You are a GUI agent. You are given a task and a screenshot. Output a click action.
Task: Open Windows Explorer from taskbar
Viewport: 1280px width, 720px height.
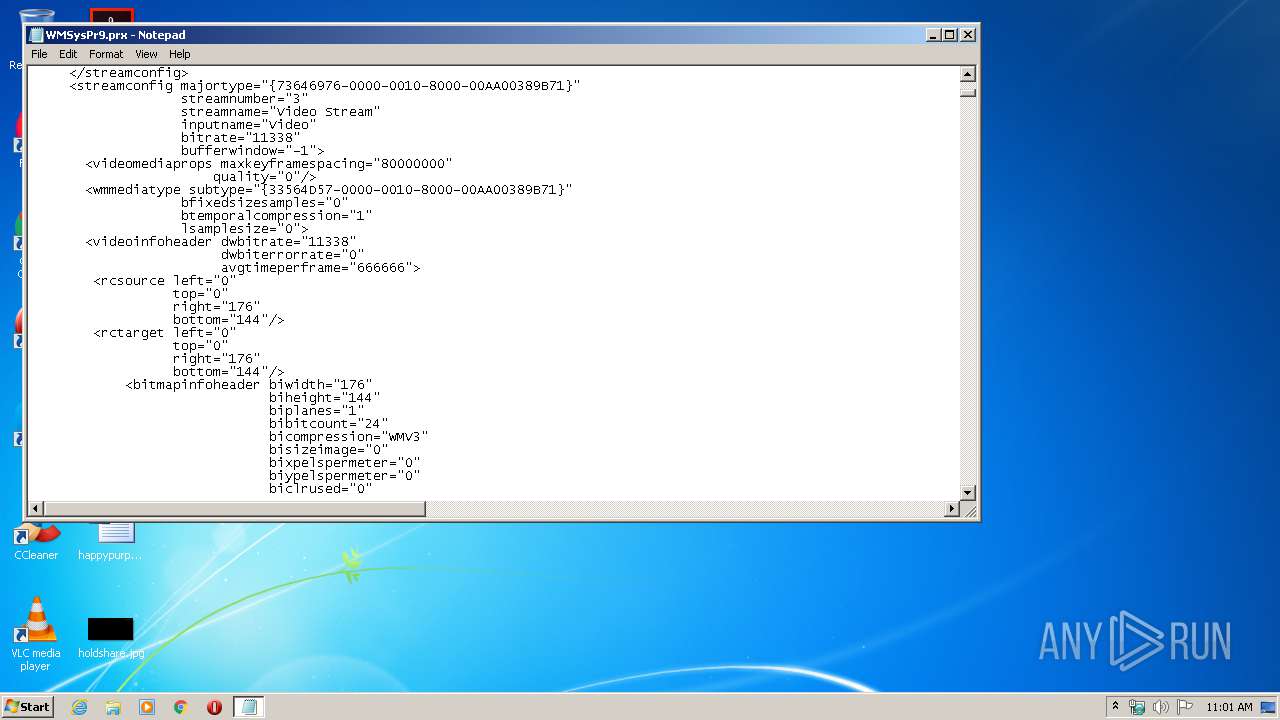tap(113, 707)
